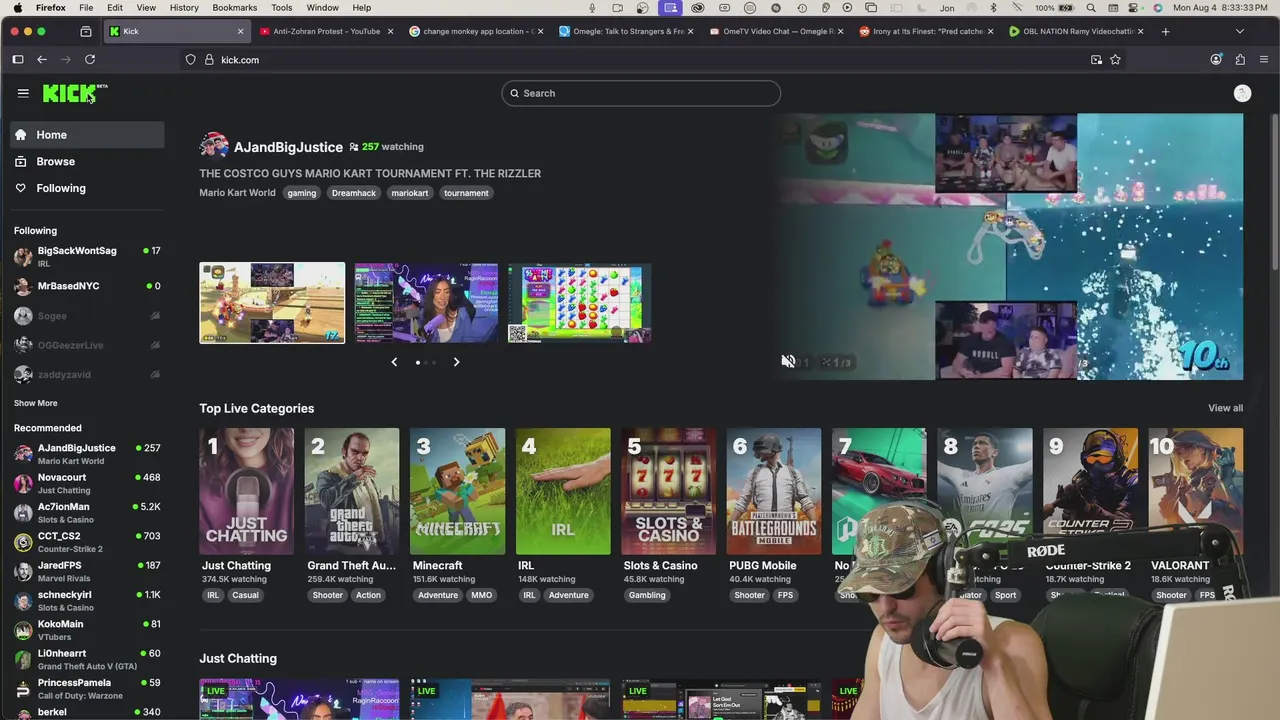Viewport: 1280px width, 720px height.
Task: Open the PUBG Mobile category card
Action: [774, 491]
